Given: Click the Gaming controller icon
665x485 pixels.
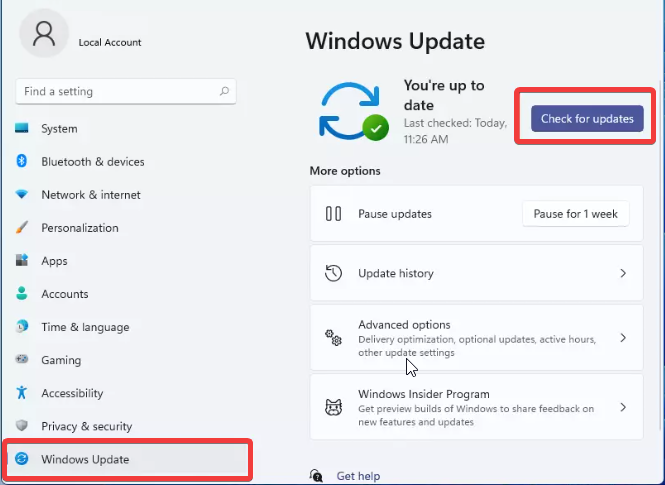Looking at the screenshot, I should click(22, 359).
